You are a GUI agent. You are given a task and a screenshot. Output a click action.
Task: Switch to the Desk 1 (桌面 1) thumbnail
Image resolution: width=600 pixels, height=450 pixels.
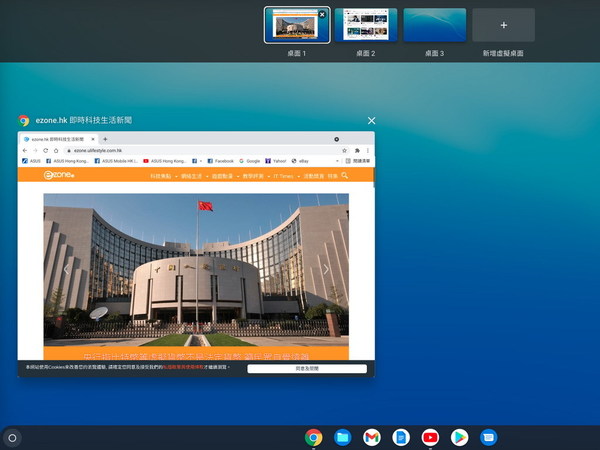(297, 25)
